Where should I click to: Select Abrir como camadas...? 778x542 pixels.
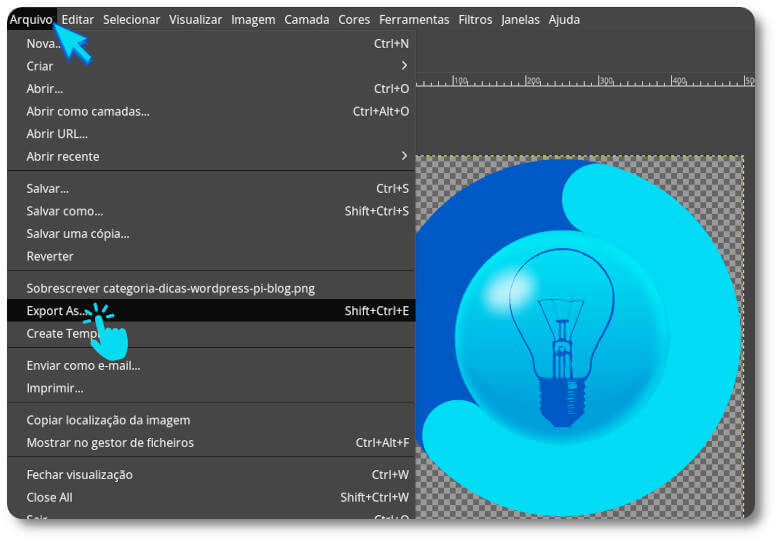point(211,111)
